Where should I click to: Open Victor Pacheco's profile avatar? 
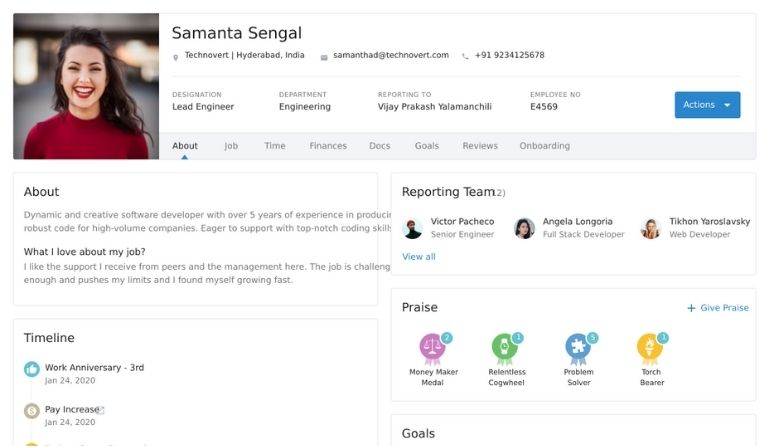[x=412, y=228]
